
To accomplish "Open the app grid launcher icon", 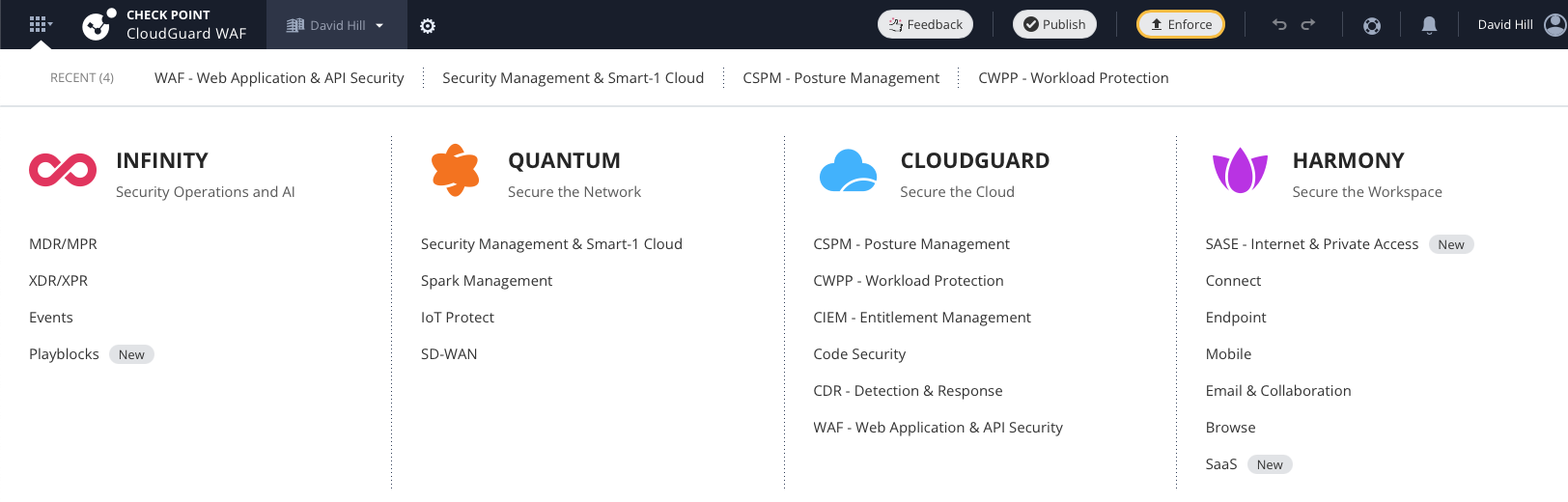I will (40, 24).
